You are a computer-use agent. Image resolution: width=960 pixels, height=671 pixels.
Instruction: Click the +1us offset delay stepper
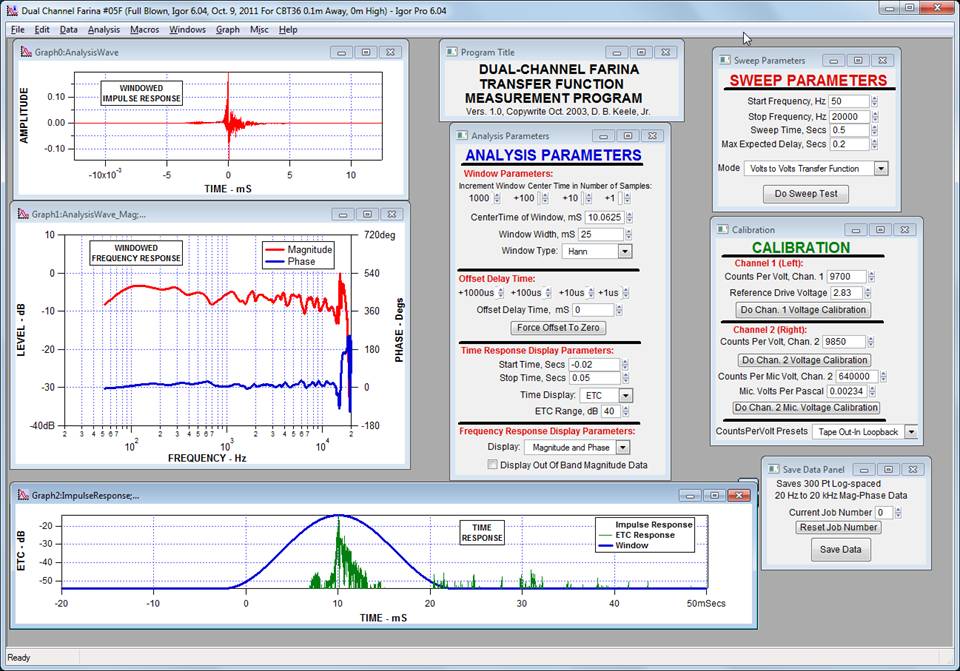[x=625, y=293]
